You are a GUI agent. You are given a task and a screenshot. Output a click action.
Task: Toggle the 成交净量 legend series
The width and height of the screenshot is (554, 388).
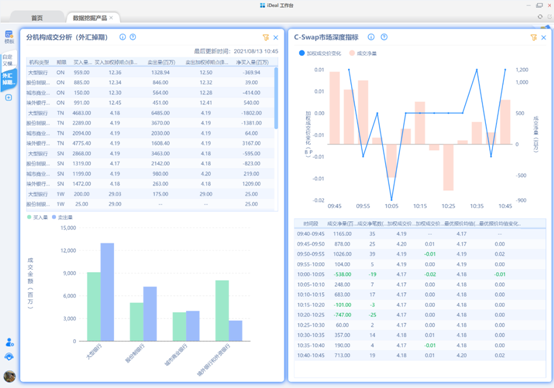click(363, 53)
